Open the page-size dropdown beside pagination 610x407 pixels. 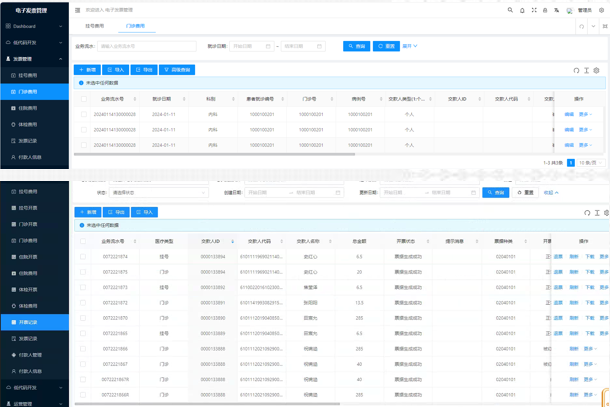click(x=588, y=162)
